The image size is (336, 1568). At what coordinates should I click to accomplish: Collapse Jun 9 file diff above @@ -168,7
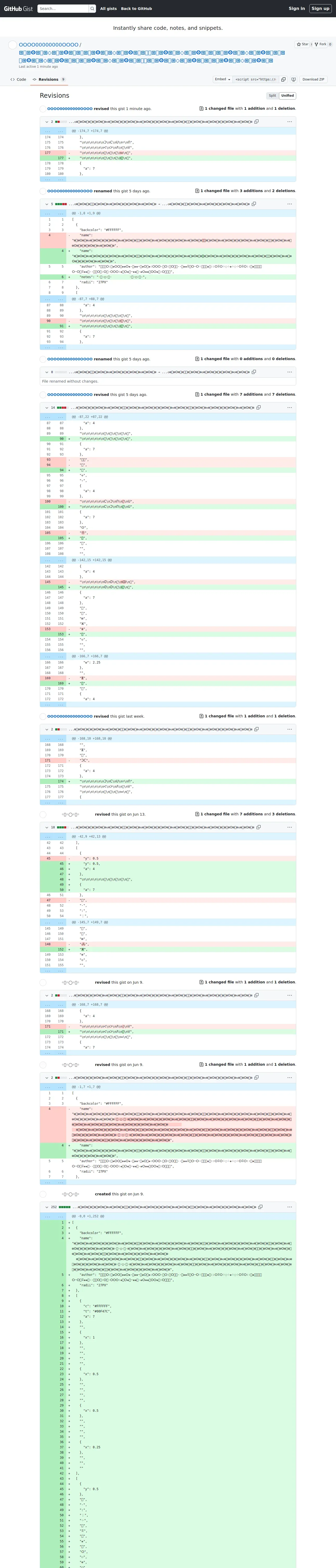tap(46, 995)
